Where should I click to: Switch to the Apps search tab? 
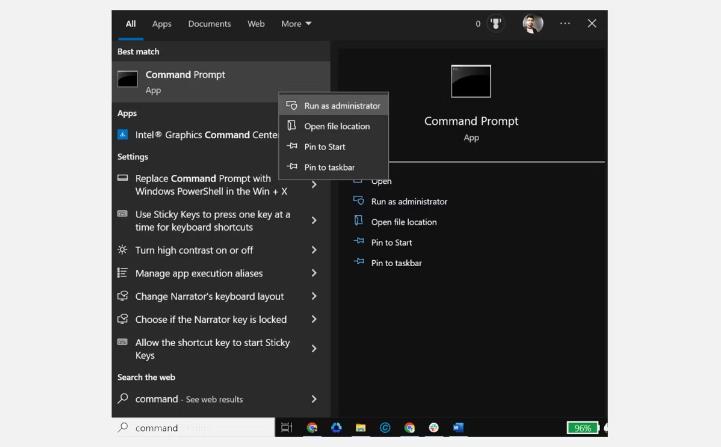161,24
